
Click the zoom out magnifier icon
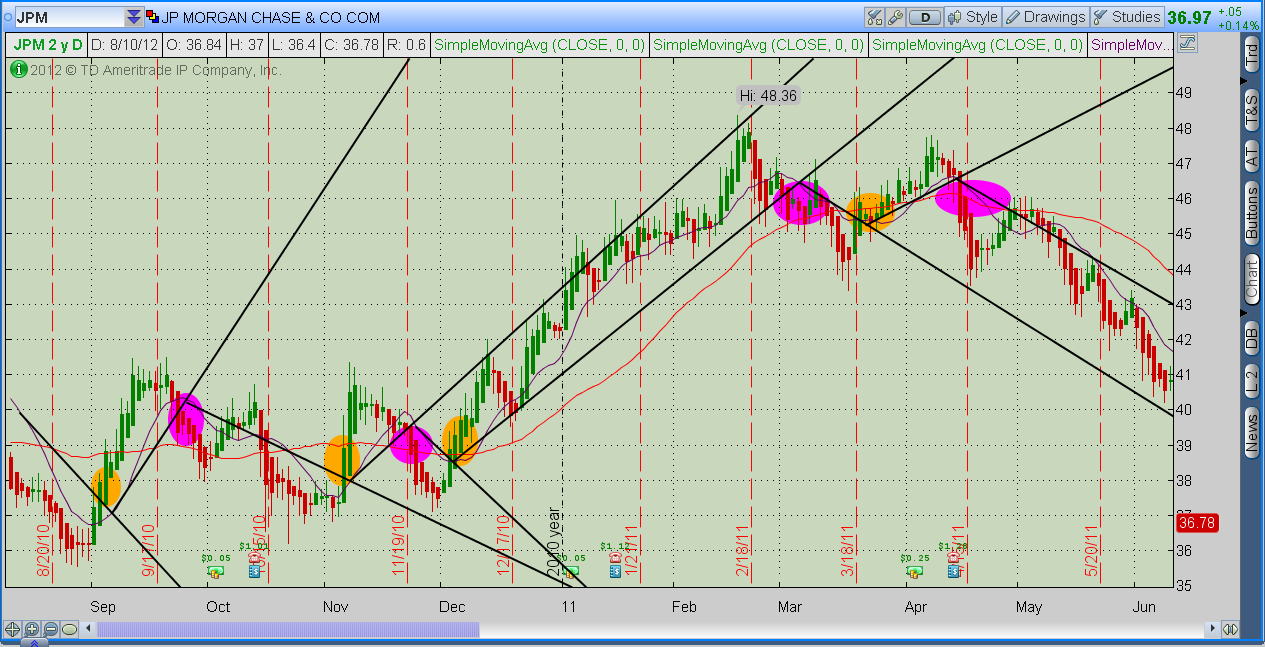point(50,629)
